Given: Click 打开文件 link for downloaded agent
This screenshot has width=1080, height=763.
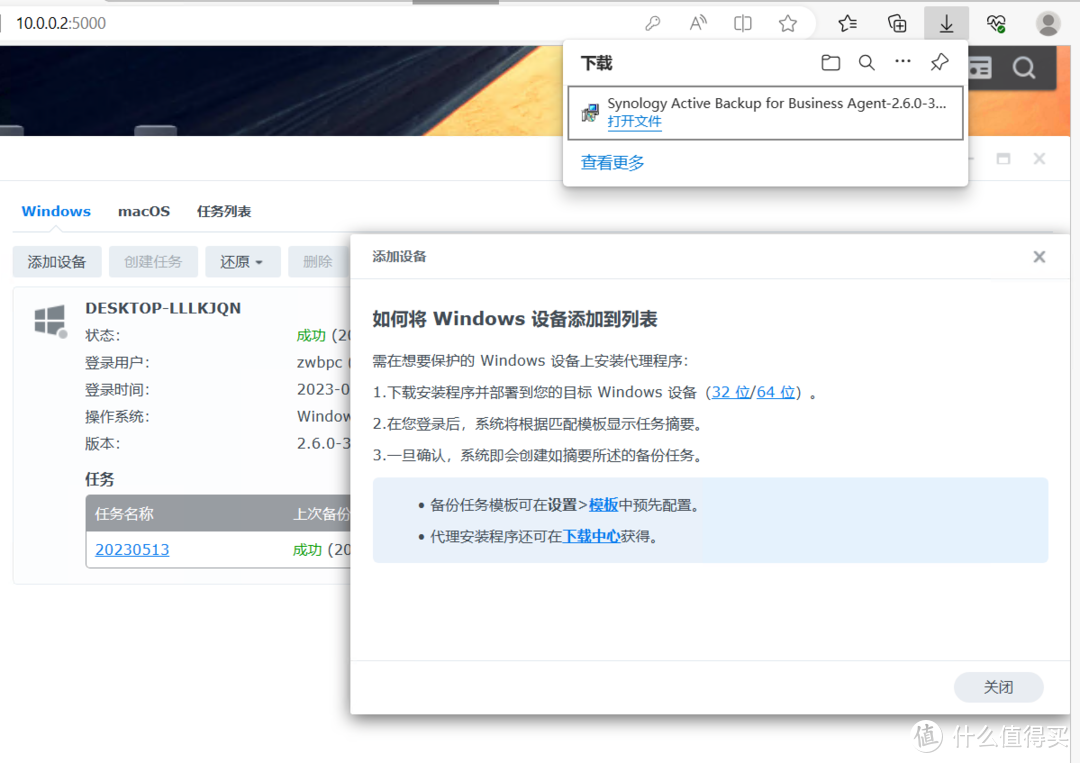Looking at the screenshot, I should [x=634, y=122].
